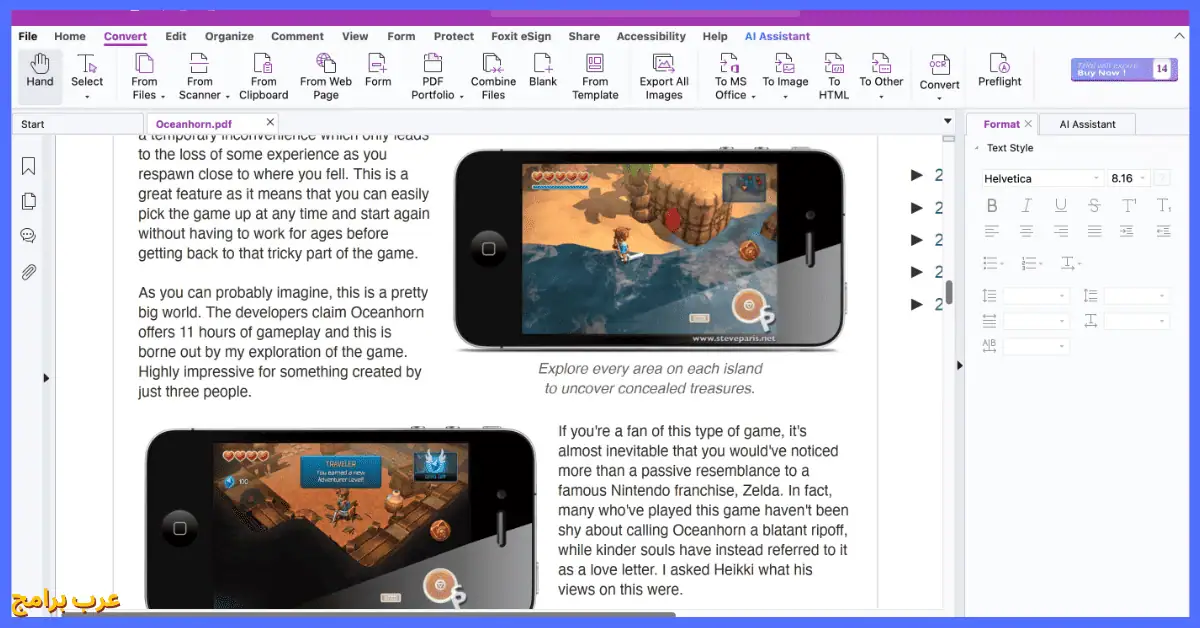This screenshot has height=628, width=1200.
Task: Create PDF From Web Page
Action: click(x=326, y=76)
